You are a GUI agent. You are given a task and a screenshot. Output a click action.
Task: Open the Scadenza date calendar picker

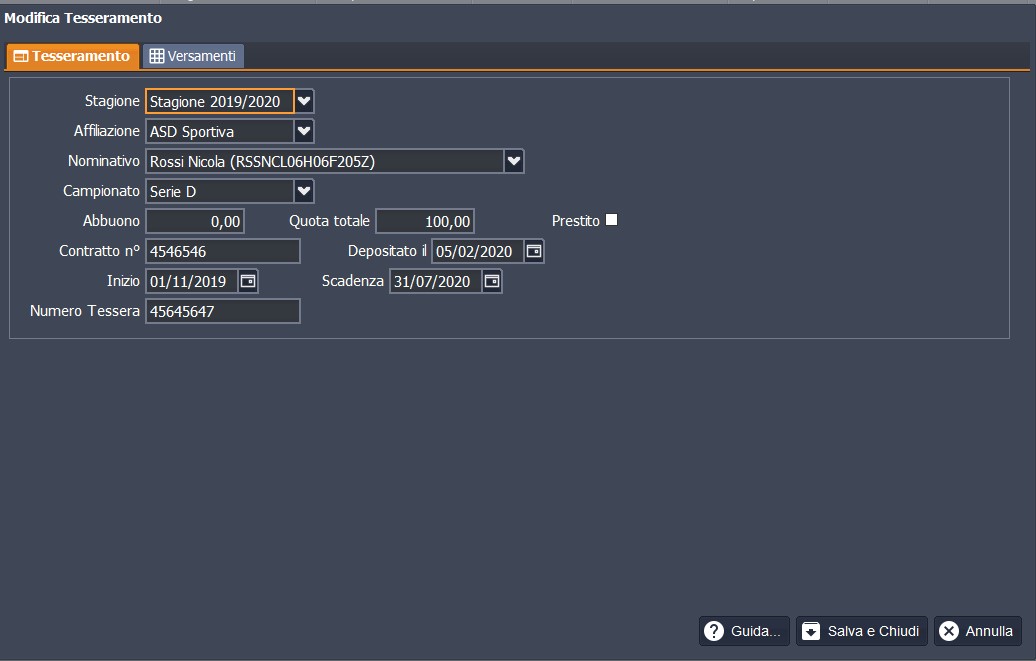pyautogui.click(x=492, y=282)
